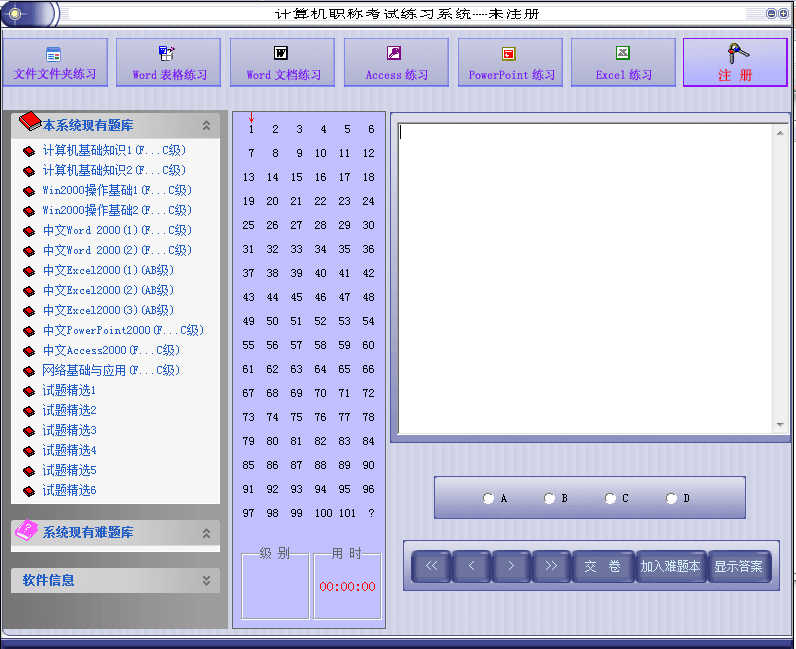
Task: Click the red book icon beside 试题精选1
Action: click(x=29, y=391)
